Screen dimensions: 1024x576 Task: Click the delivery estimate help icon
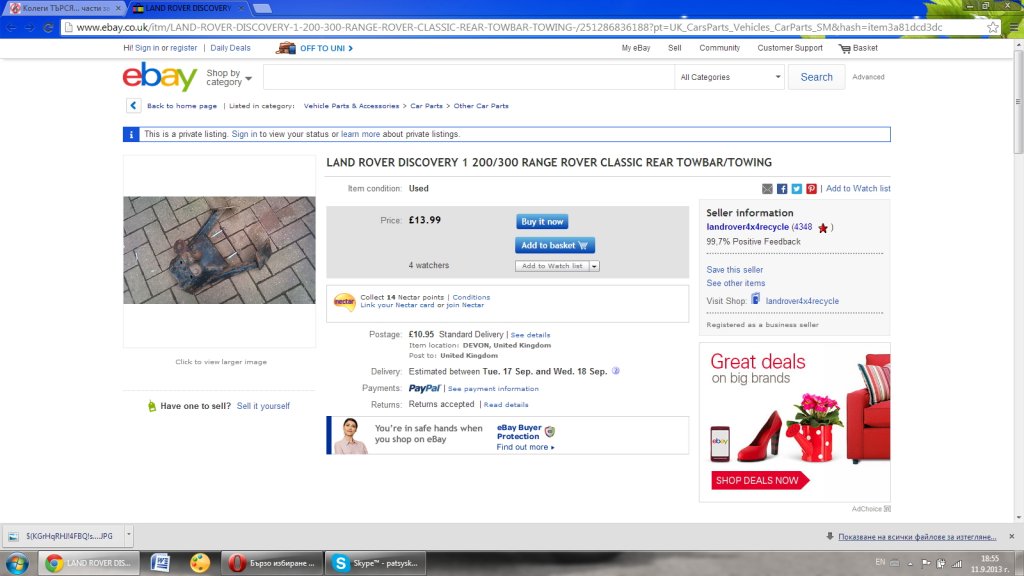click(615, 371)
